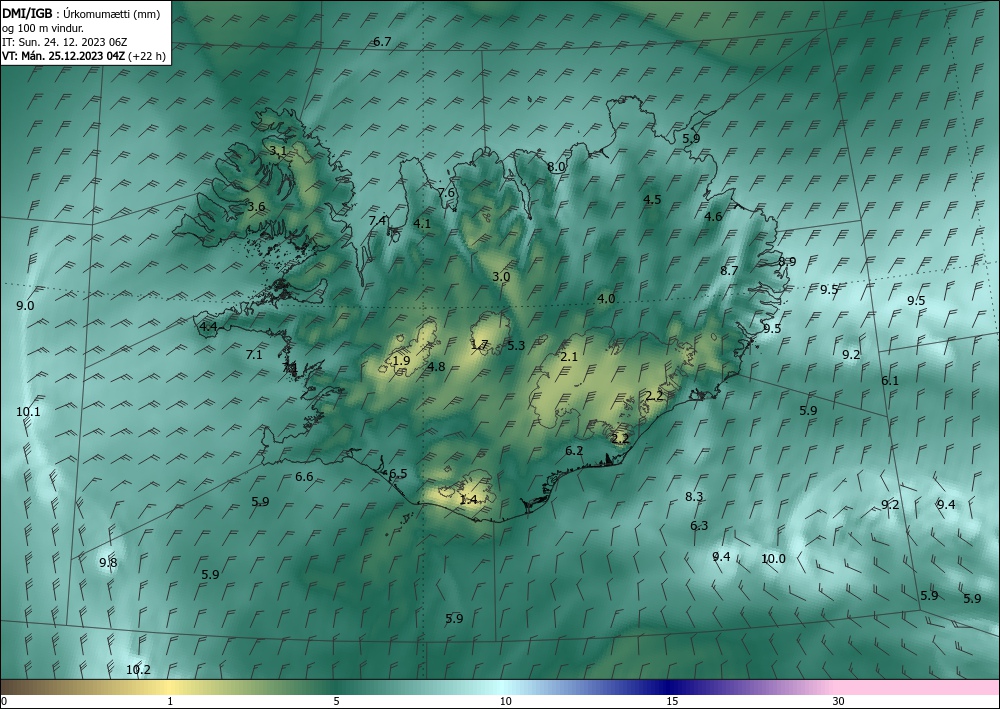Select the VT: Mán. 25.12.2023 04Z line
The width and height of the screenshot is (1000, 709).
coord(84,56)
